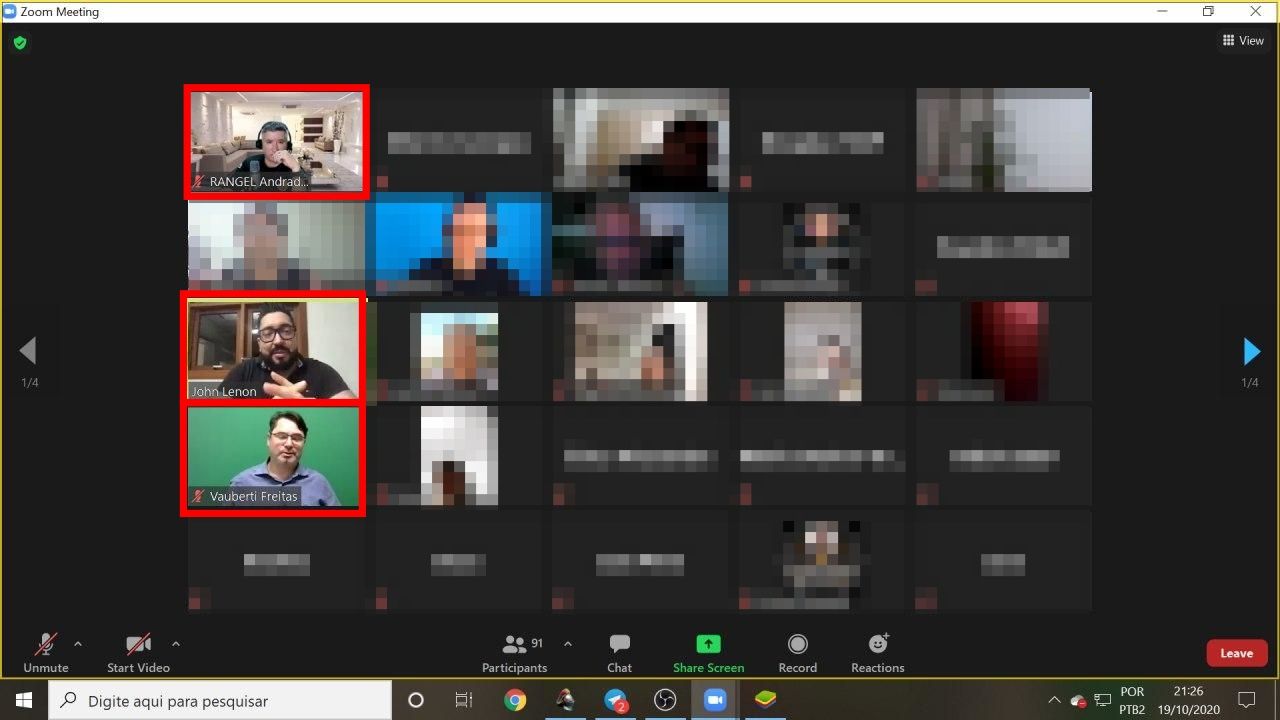Start recording with the Record button

797,653
